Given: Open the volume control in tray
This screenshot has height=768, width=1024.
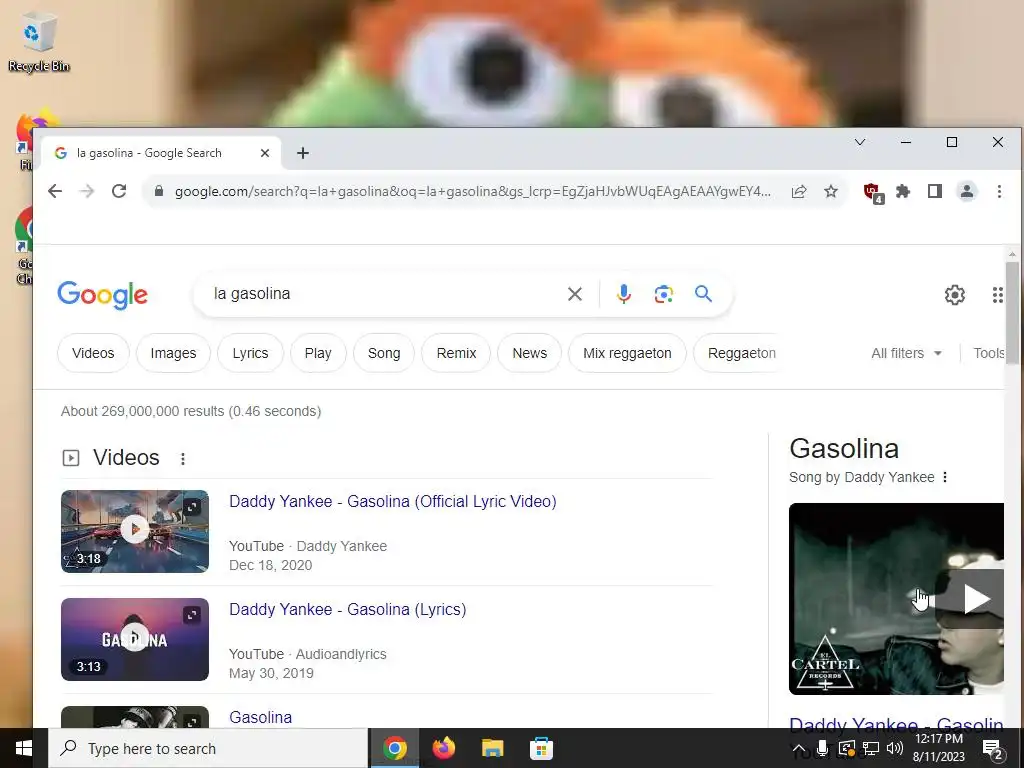Looking at the screenshot, I should tap(895, 748).
